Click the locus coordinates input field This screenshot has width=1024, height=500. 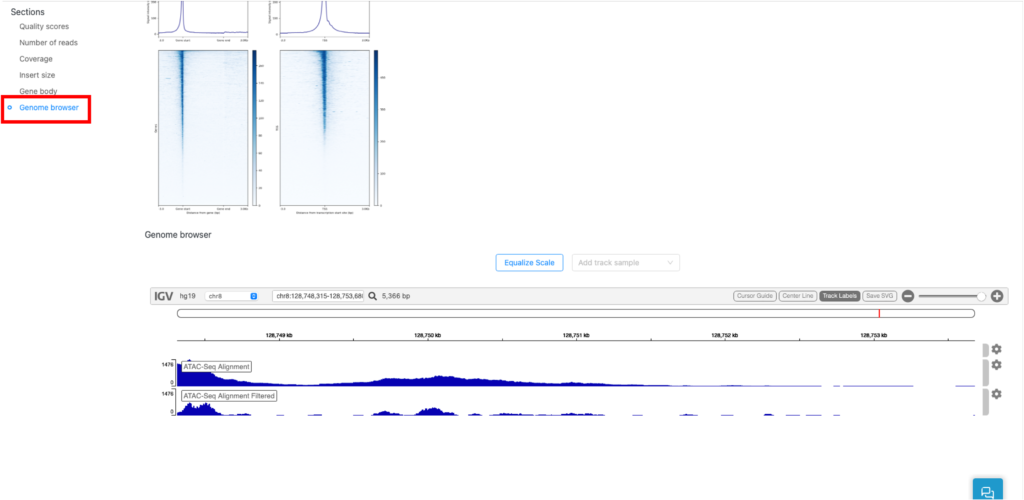[318, 296]
